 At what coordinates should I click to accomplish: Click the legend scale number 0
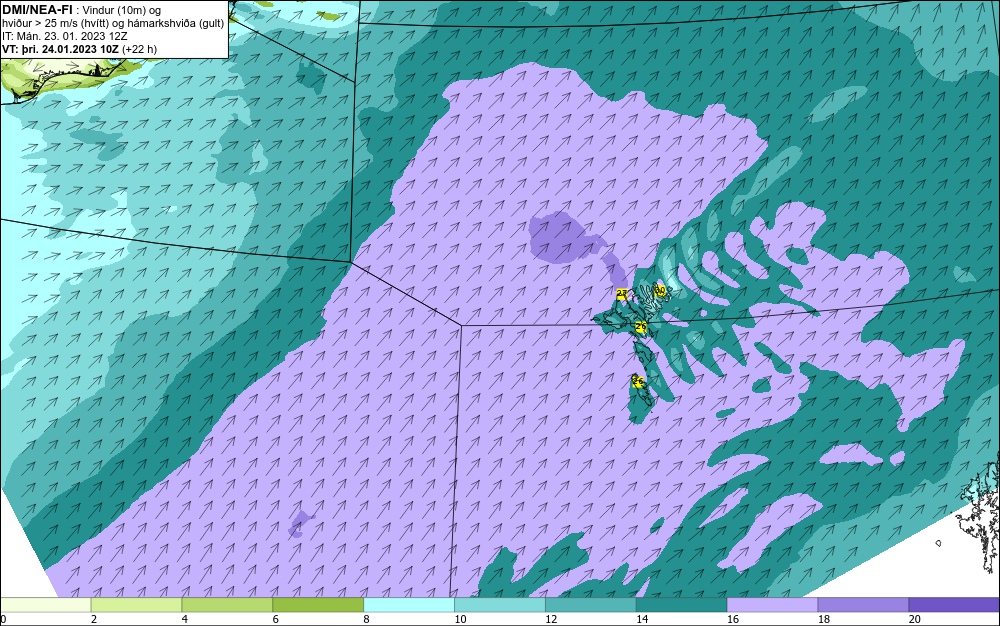(3, 619)
